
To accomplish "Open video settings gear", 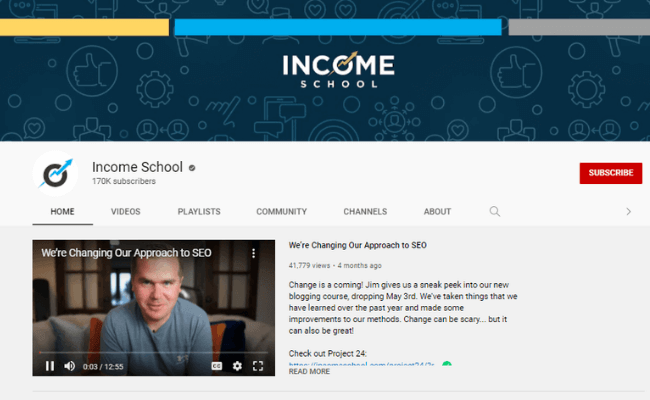I will 237,366.
